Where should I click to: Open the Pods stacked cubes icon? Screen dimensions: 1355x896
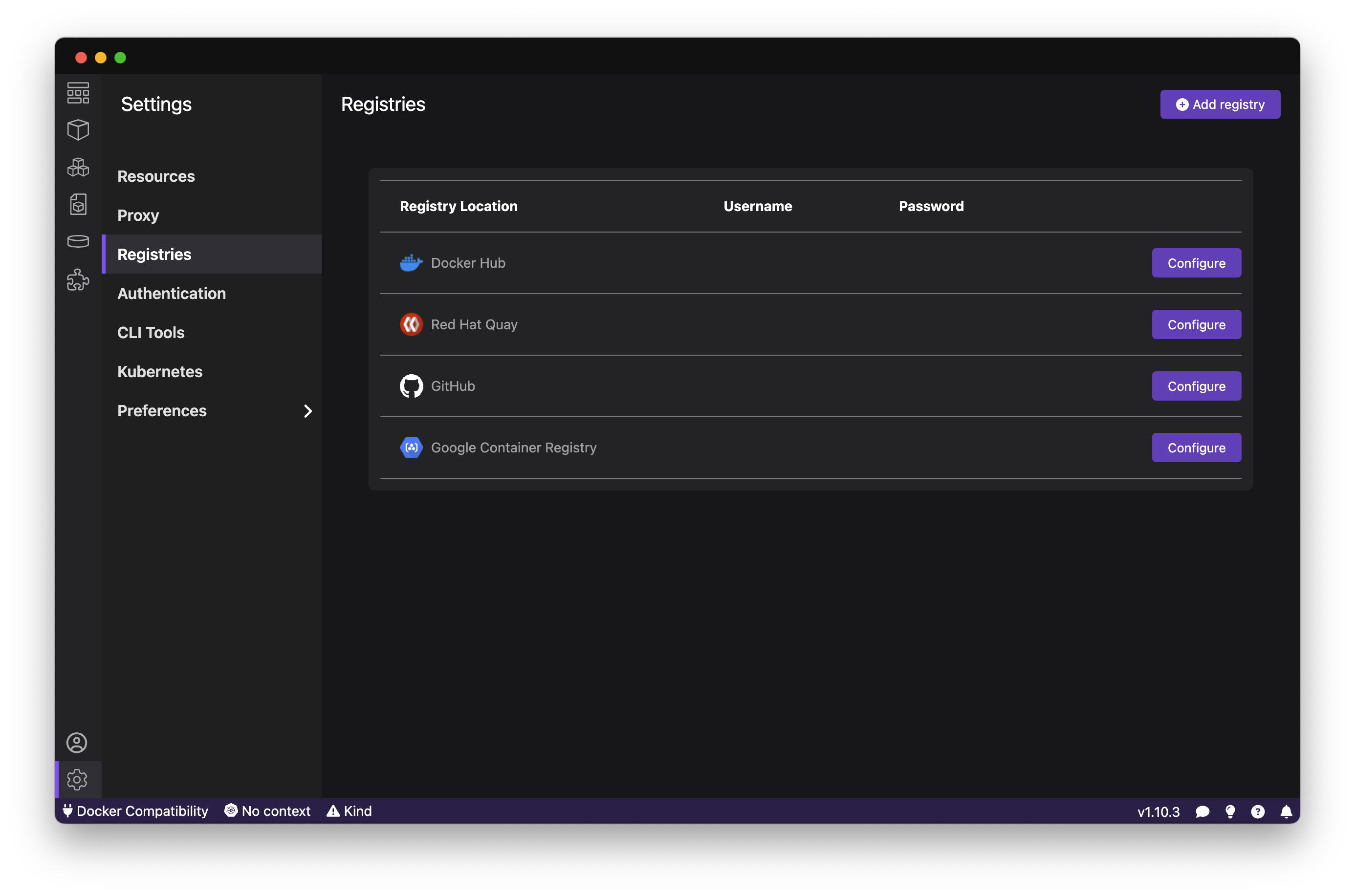coord(78,168)
